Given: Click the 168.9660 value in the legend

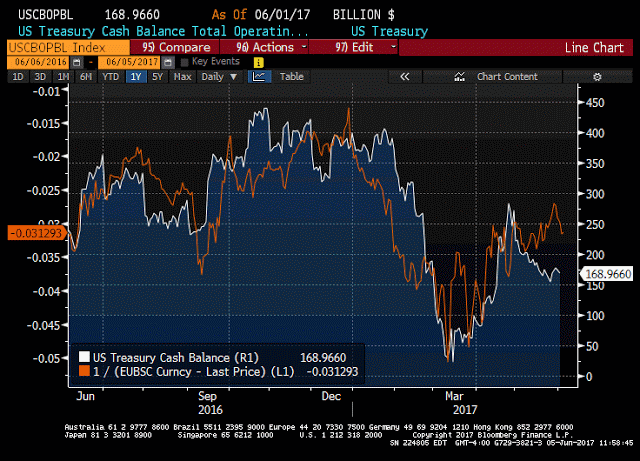Looking at the screenshot, I should coord(323,358).
